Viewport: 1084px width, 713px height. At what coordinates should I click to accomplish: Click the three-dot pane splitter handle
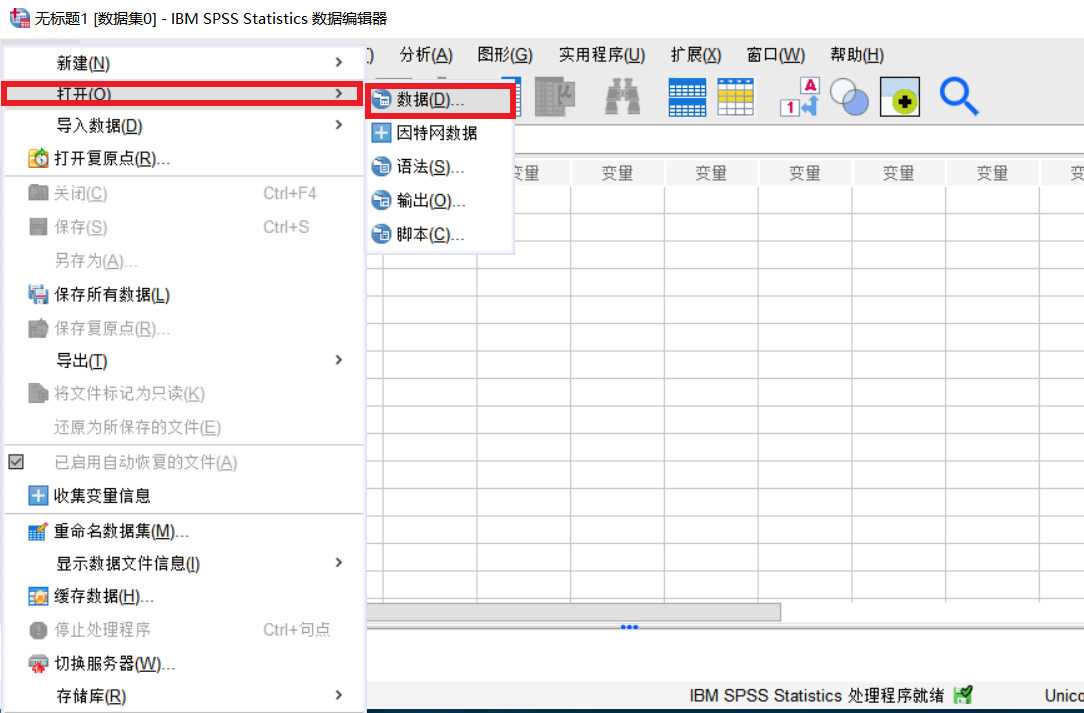pyautogui.click(x=629, y=627)
